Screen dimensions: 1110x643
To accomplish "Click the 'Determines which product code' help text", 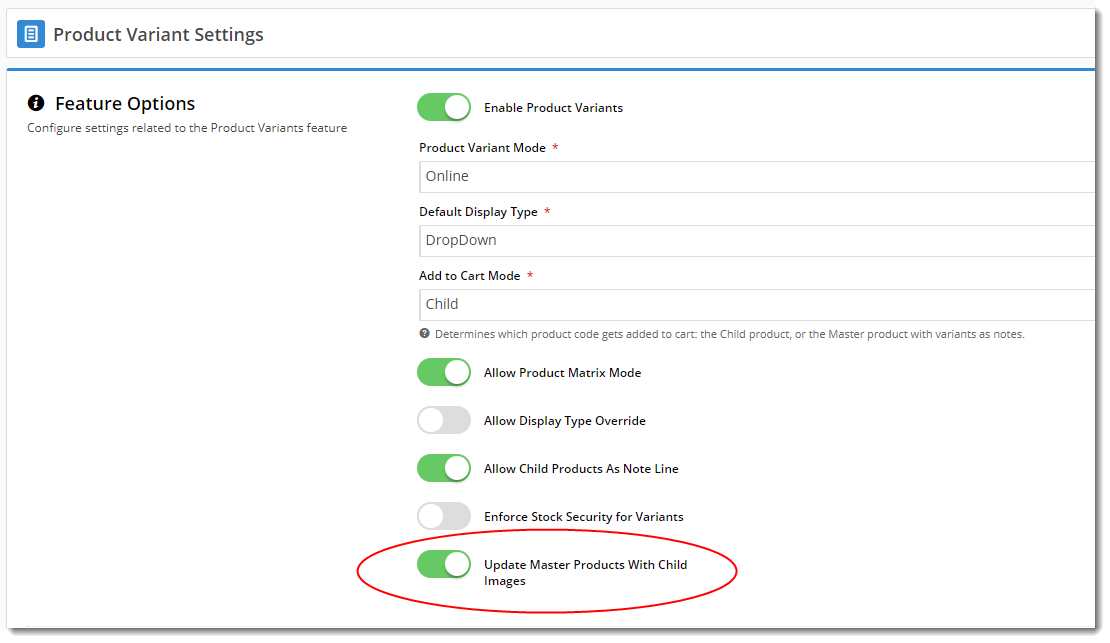I will point(730,334).
